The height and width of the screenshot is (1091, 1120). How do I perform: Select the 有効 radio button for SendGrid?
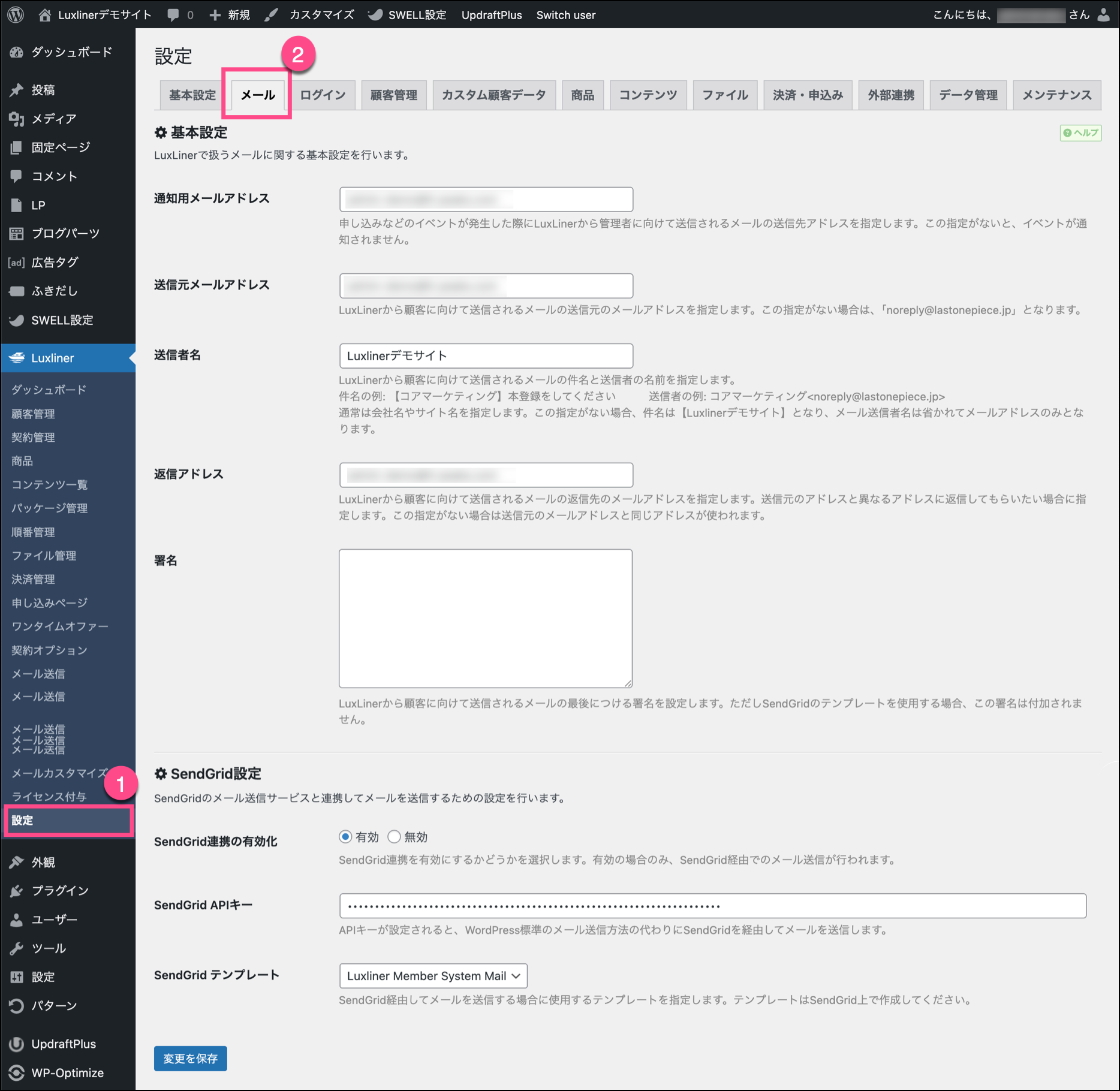(x=345, y=837)
